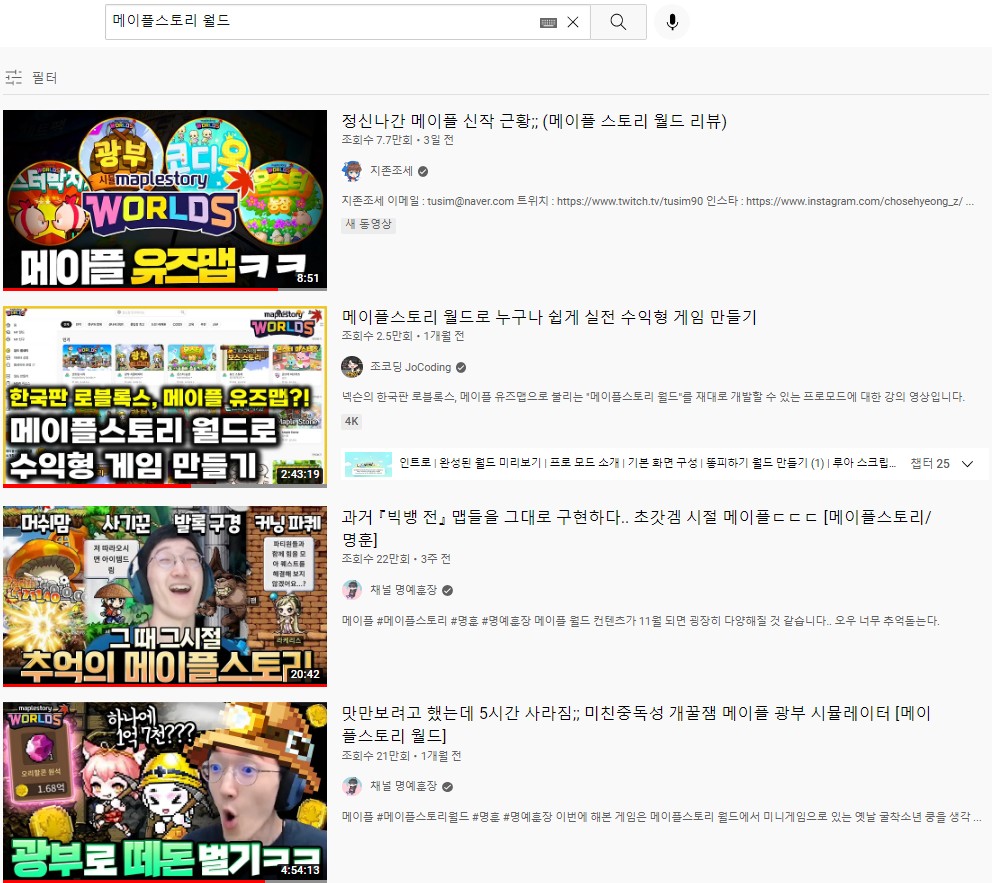This screenshot has height=883, width=992.
Task: Click the chapter list text starting with 인트로
Action: tap(647, 463)
